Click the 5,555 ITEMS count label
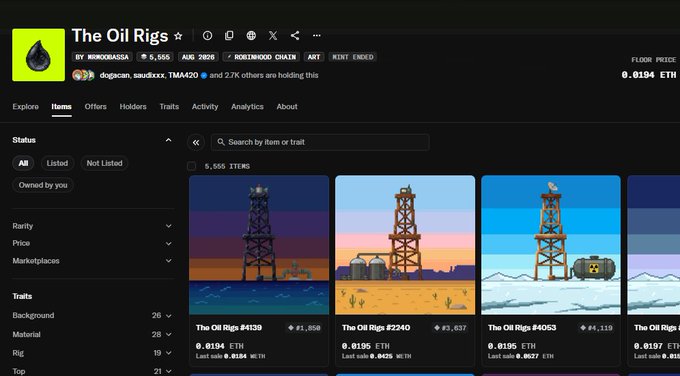 pos(227,166)
